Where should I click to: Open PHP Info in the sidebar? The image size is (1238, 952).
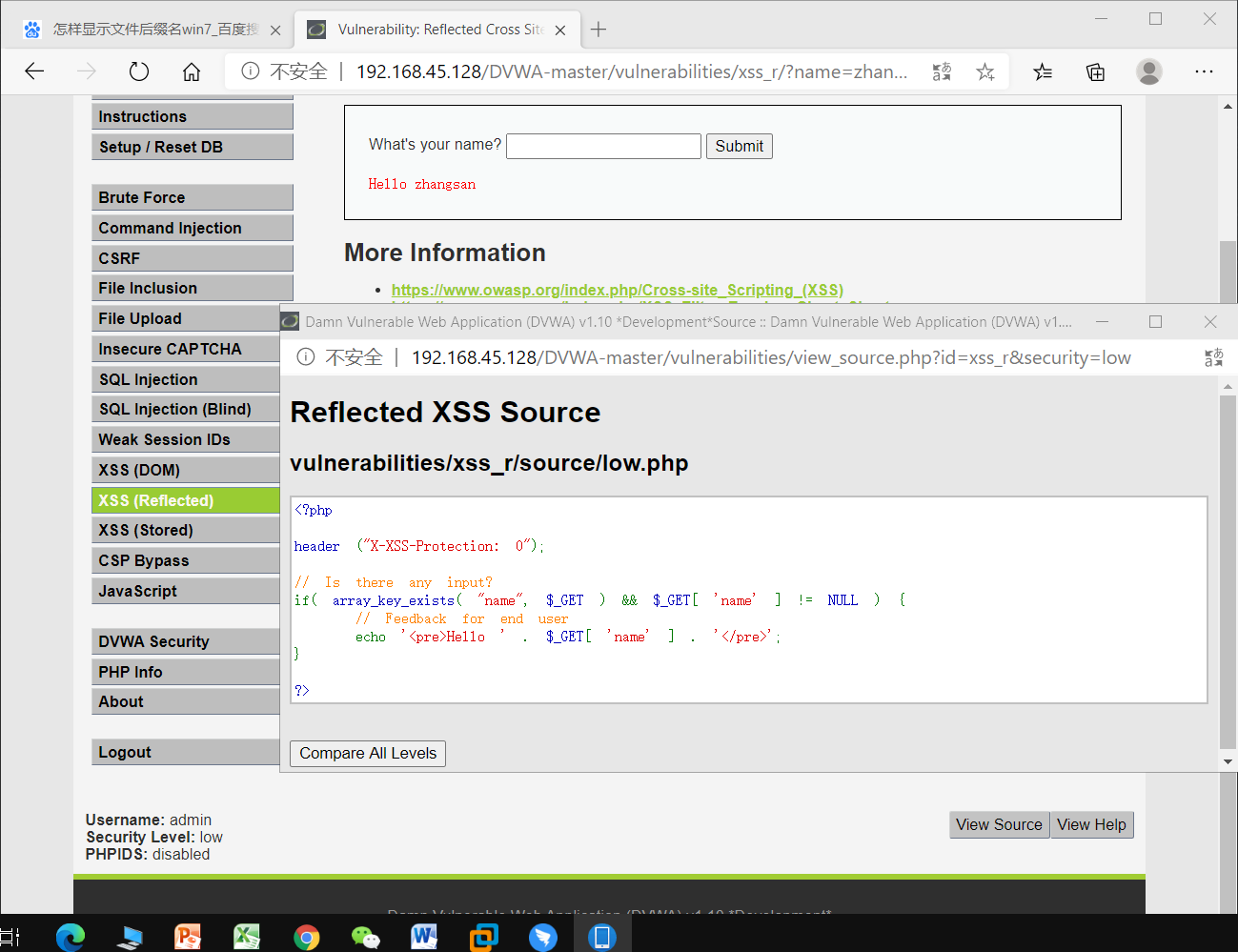tap(186, 672)
